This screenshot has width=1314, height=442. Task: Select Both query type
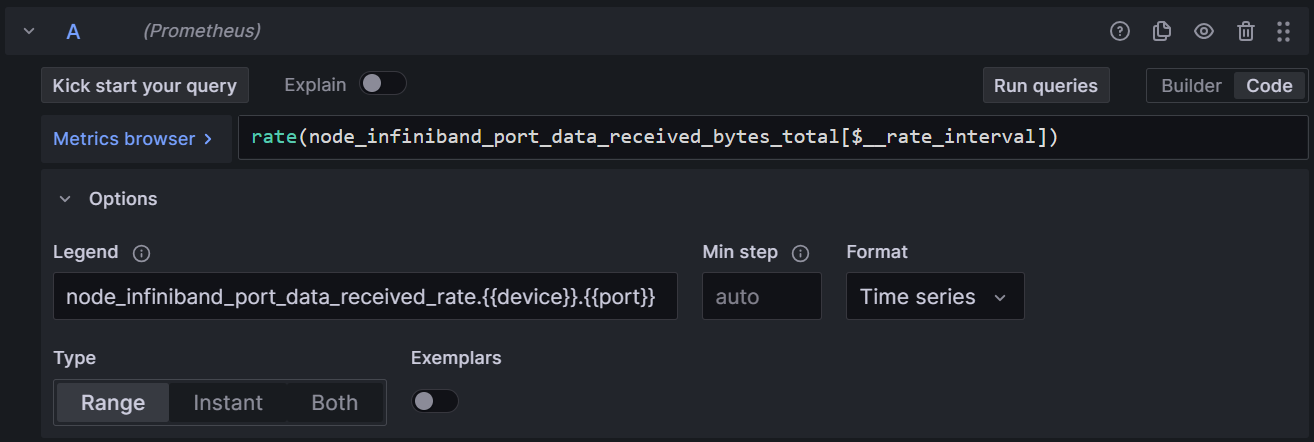(x=334, y=403)
